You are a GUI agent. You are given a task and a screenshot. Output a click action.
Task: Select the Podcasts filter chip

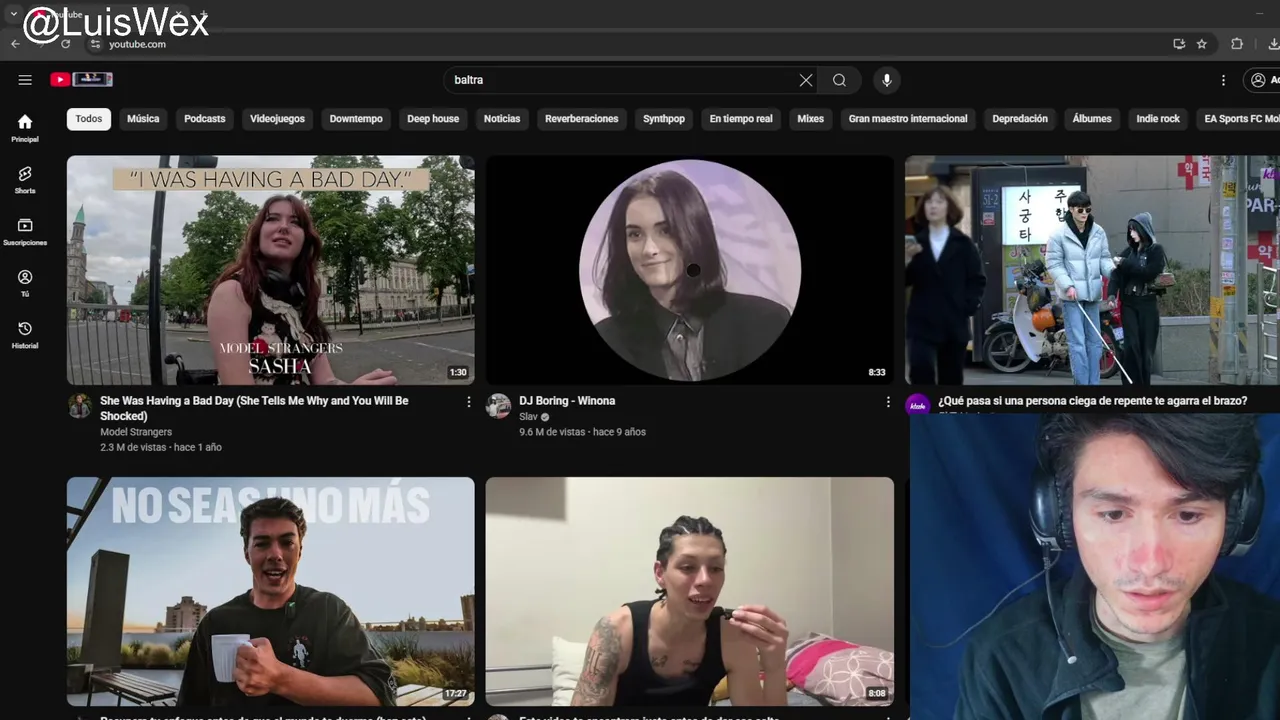[205, 119]
